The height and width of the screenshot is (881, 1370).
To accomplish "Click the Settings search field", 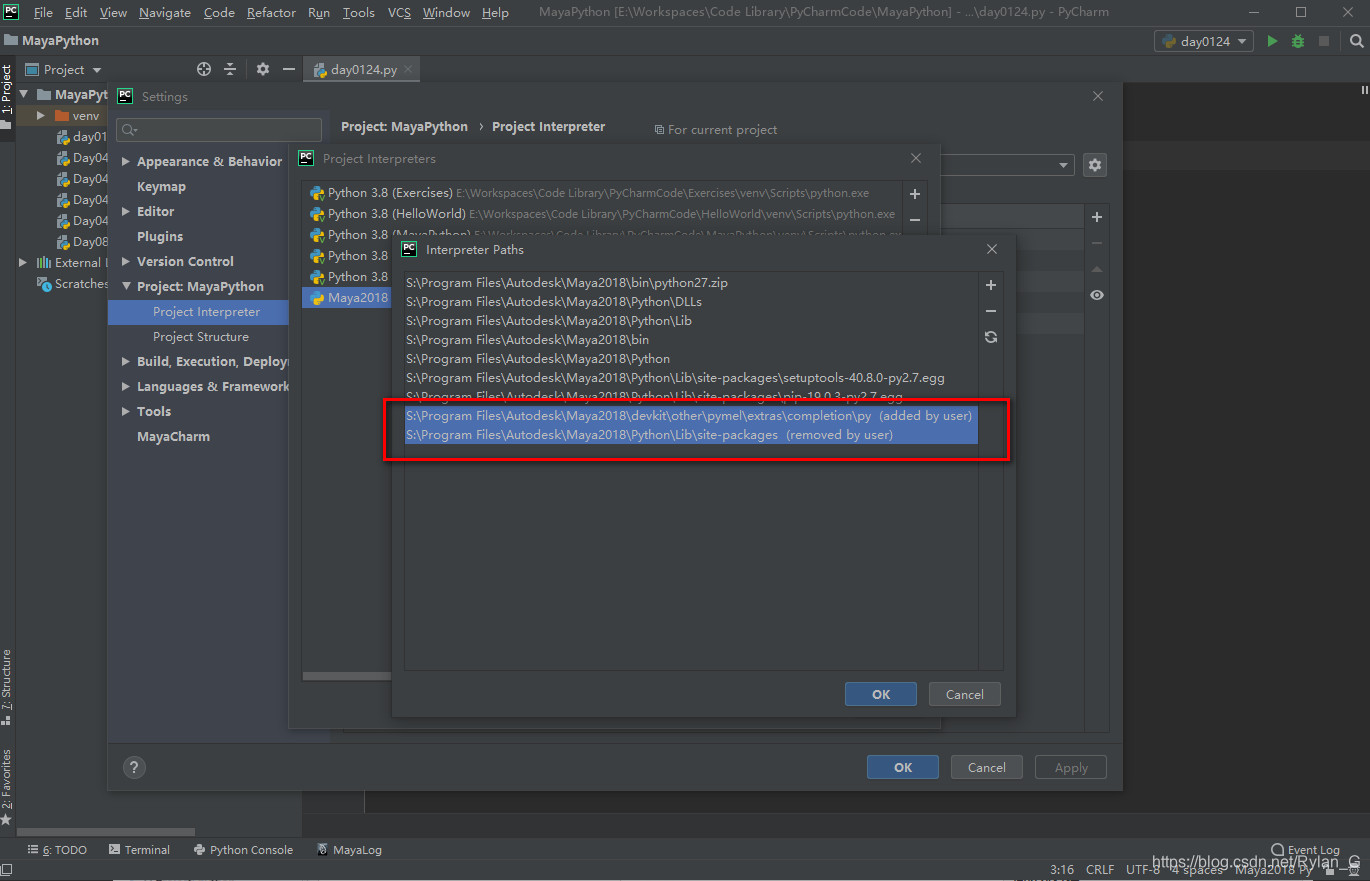I will coord(219,130).
